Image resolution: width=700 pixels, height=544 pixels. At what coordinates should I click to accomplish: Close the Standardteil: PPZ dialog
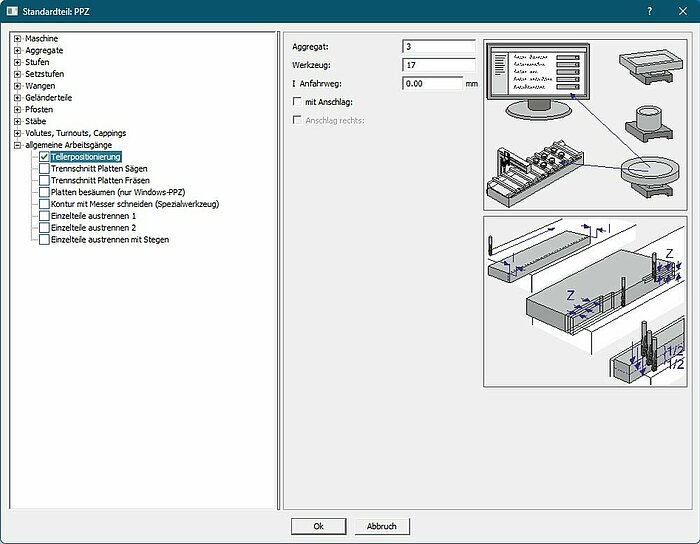(683, 11)
